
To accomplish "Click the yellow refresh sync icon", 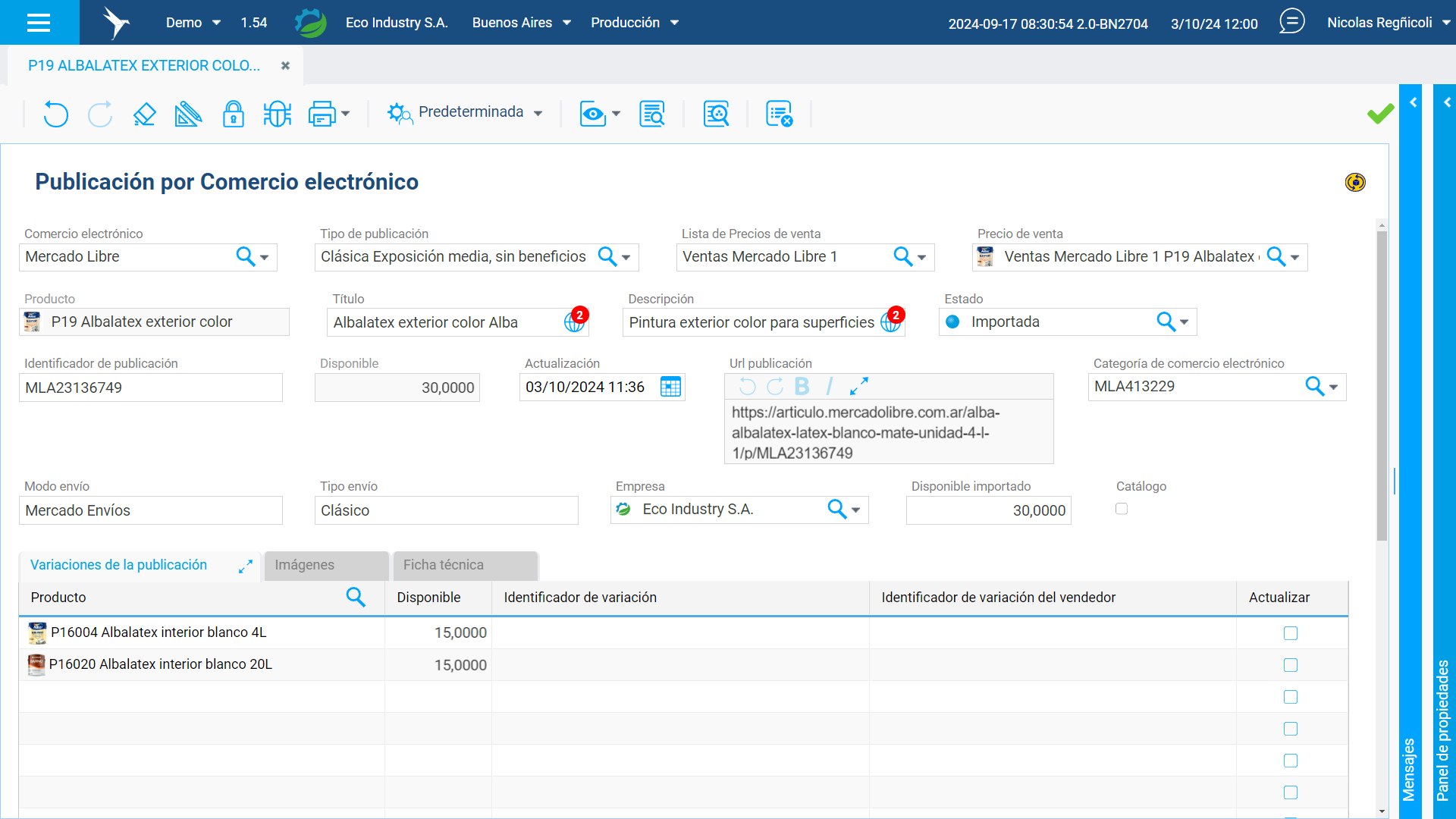I will coord(1355,182).
